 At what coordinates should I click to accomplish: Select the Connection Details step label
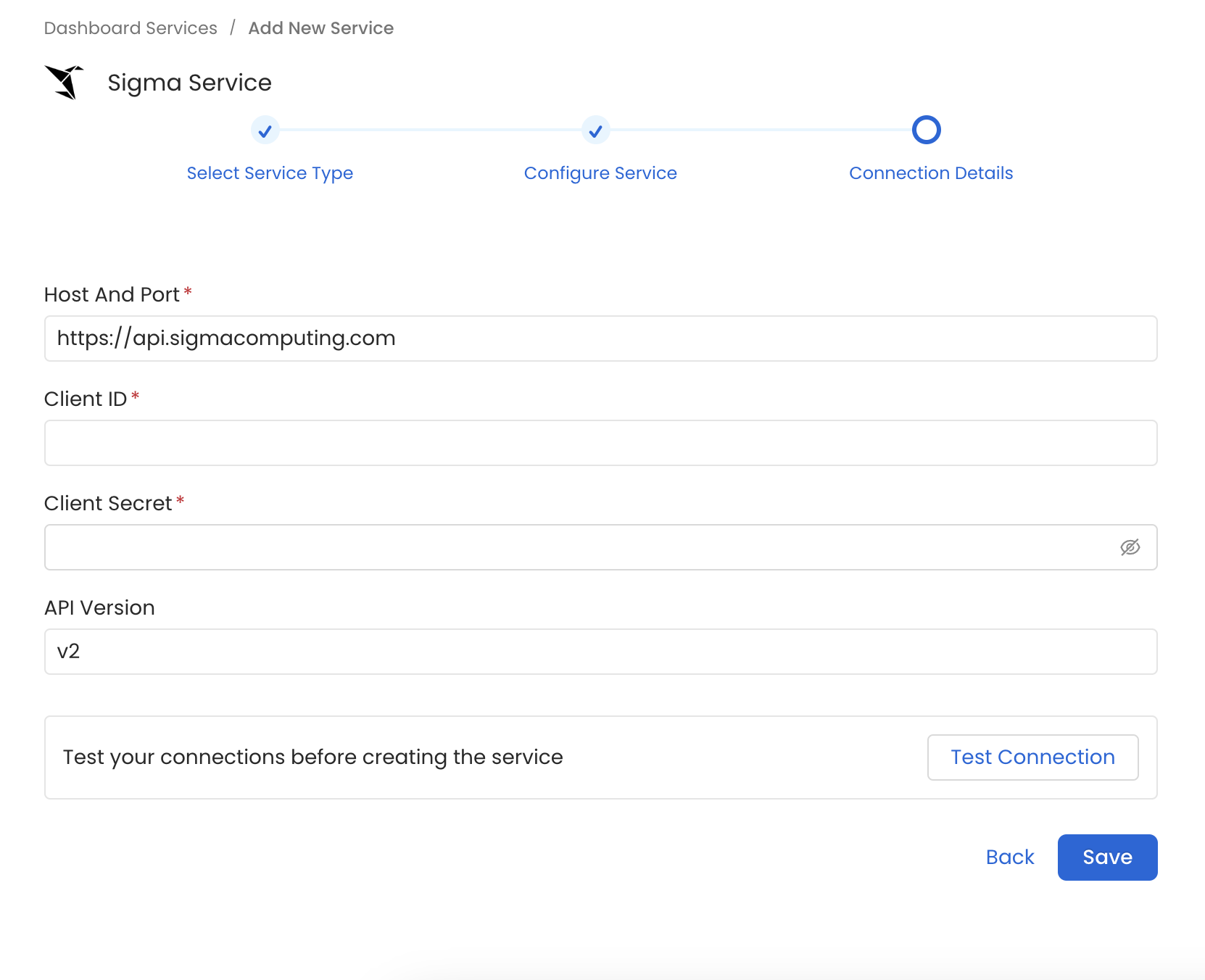pos(931,173)
